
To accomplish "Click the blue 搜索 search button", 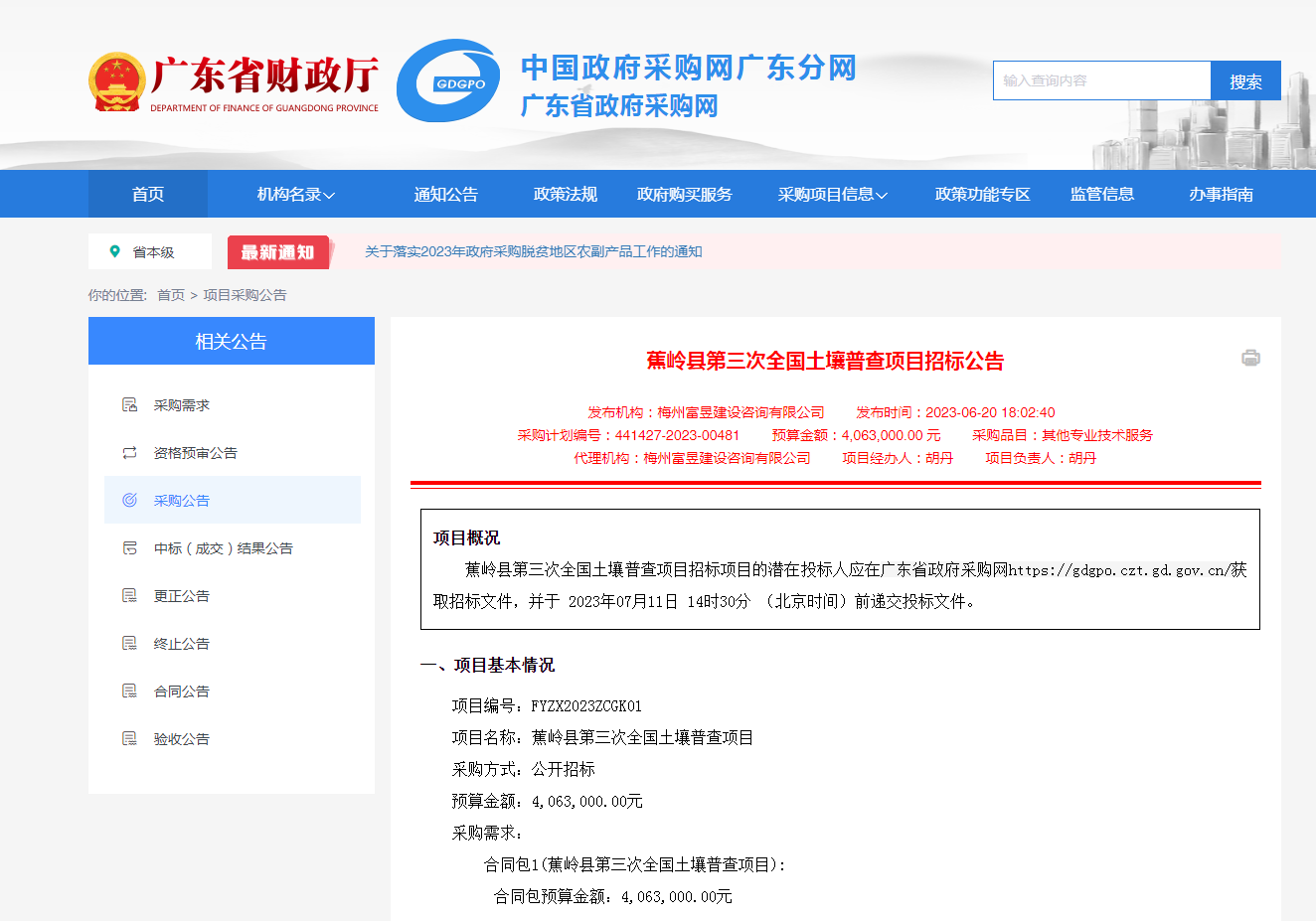I will tap(1245, 80).
